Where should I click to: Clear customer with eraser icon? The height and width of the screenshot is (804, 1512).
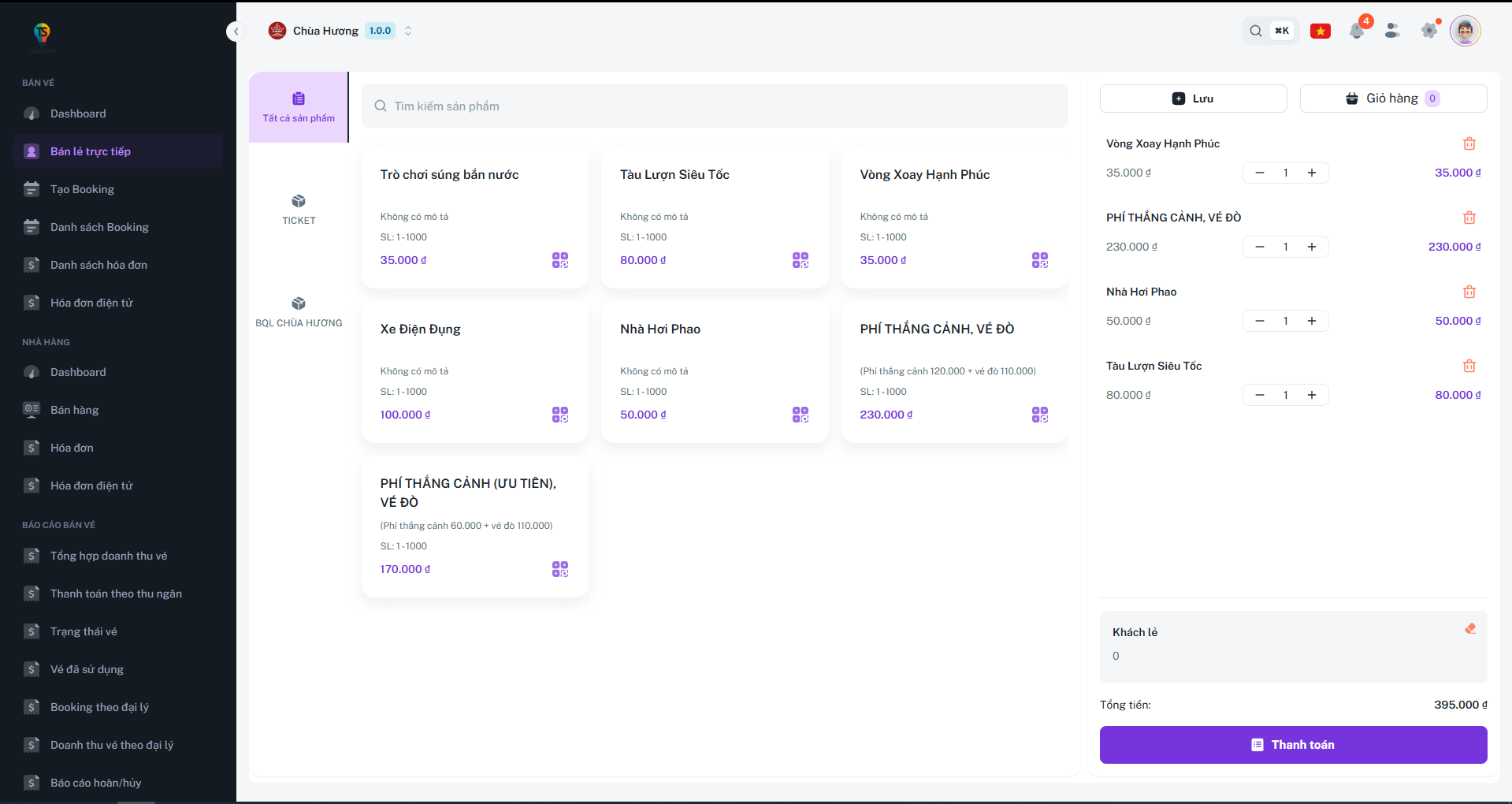tap(1469, 629)
